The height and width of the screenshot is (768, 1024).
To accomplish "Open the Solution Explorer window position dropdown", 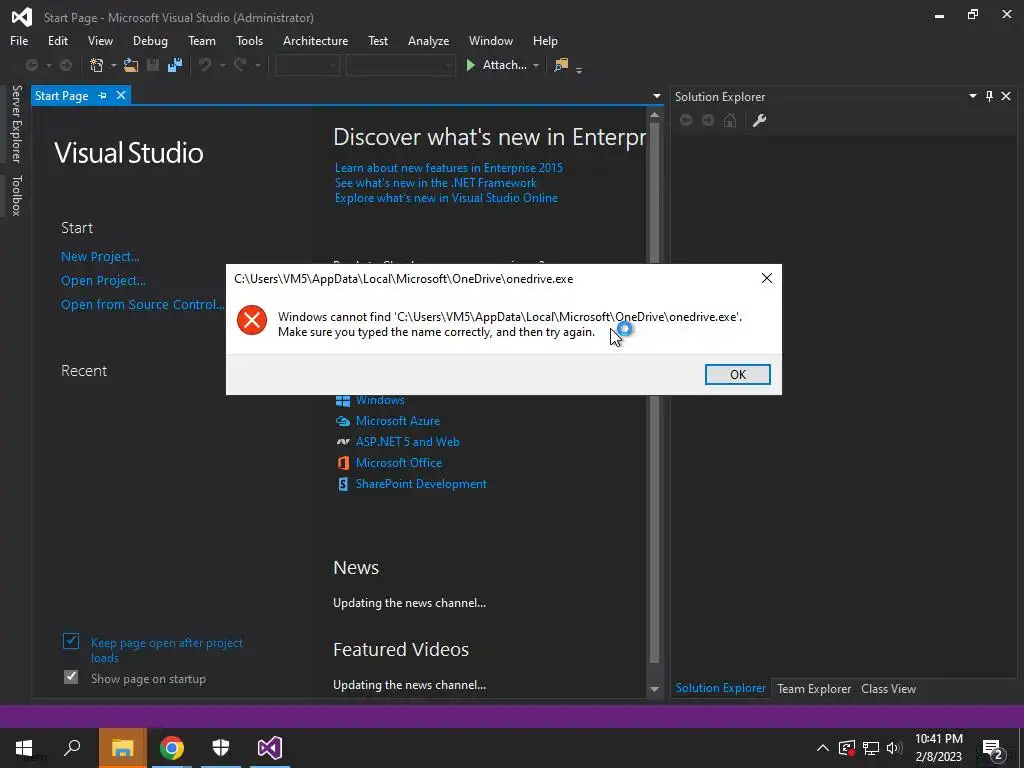I will [x=972, y=96].
